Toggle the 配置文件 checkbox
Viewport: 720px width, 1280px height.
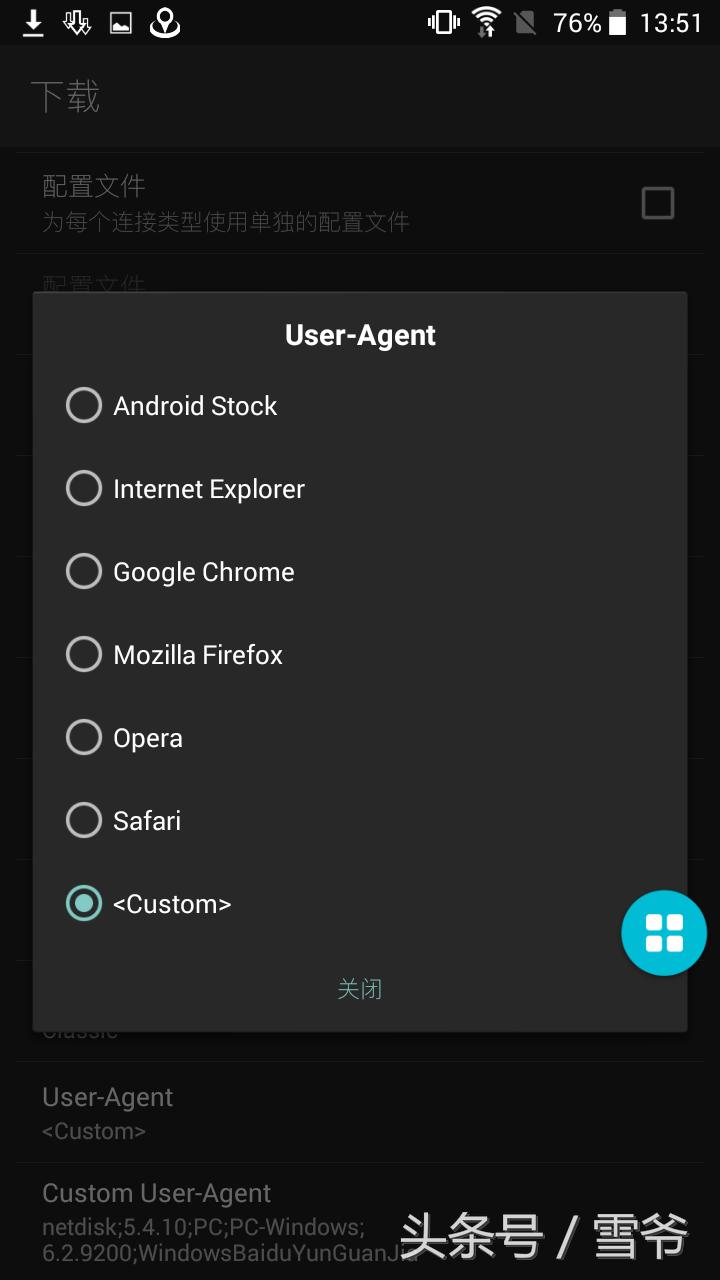(657, 204)
